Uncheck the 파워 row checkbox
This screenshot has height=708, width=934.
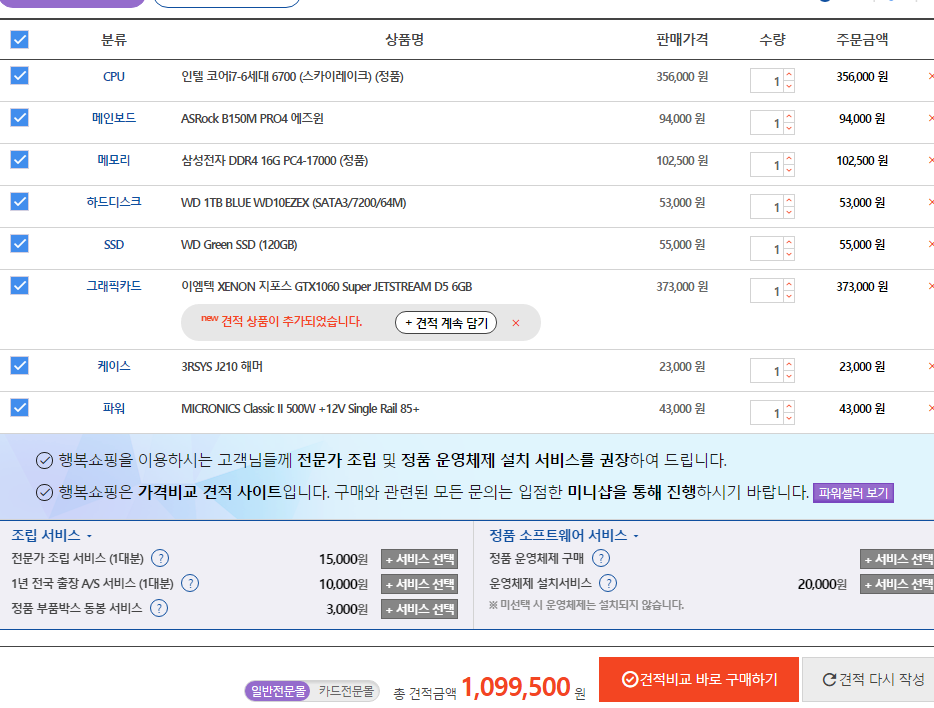click(20, 408)
